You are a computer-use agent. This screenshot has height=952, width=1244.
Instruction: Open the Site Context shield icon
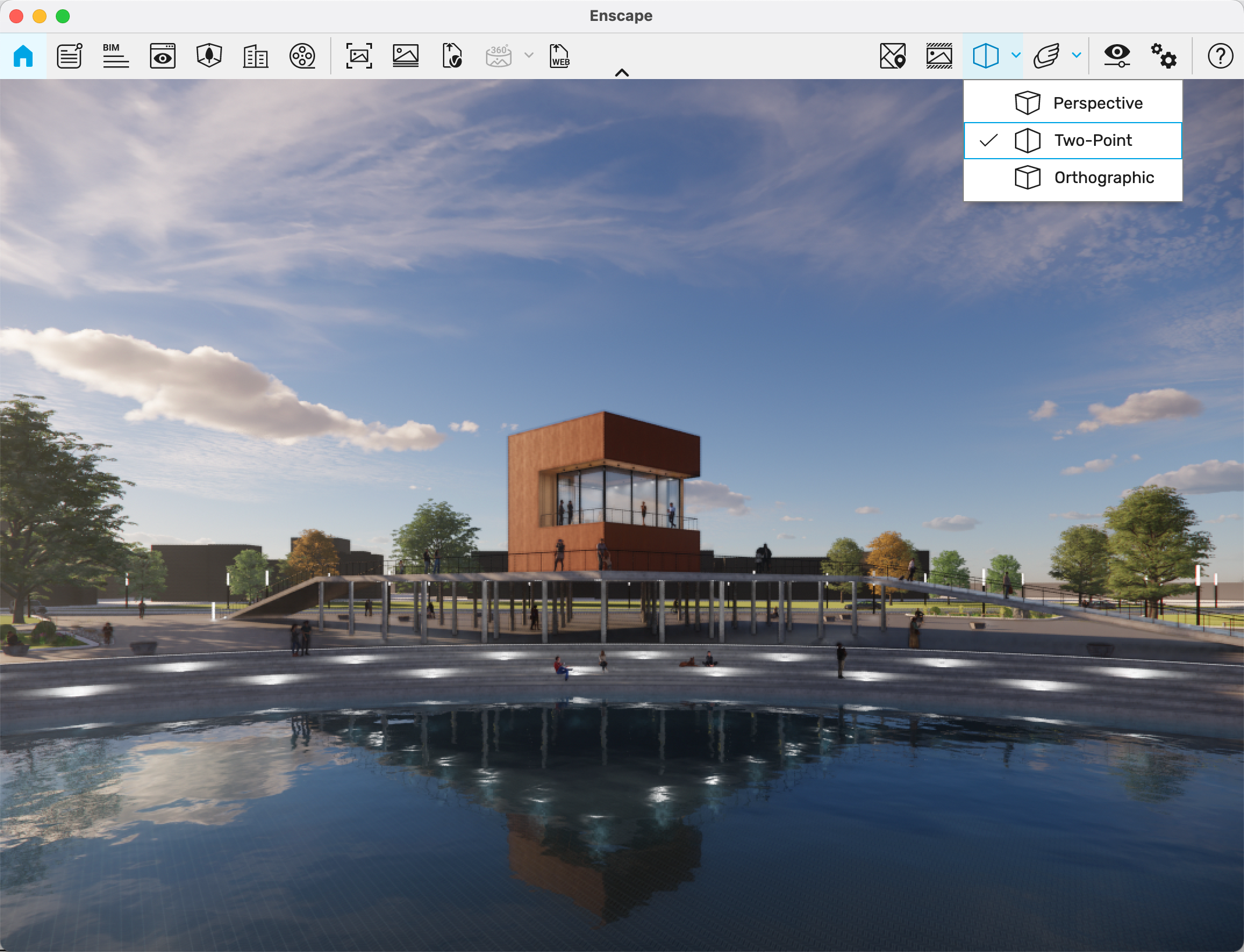tap(209, 56)
